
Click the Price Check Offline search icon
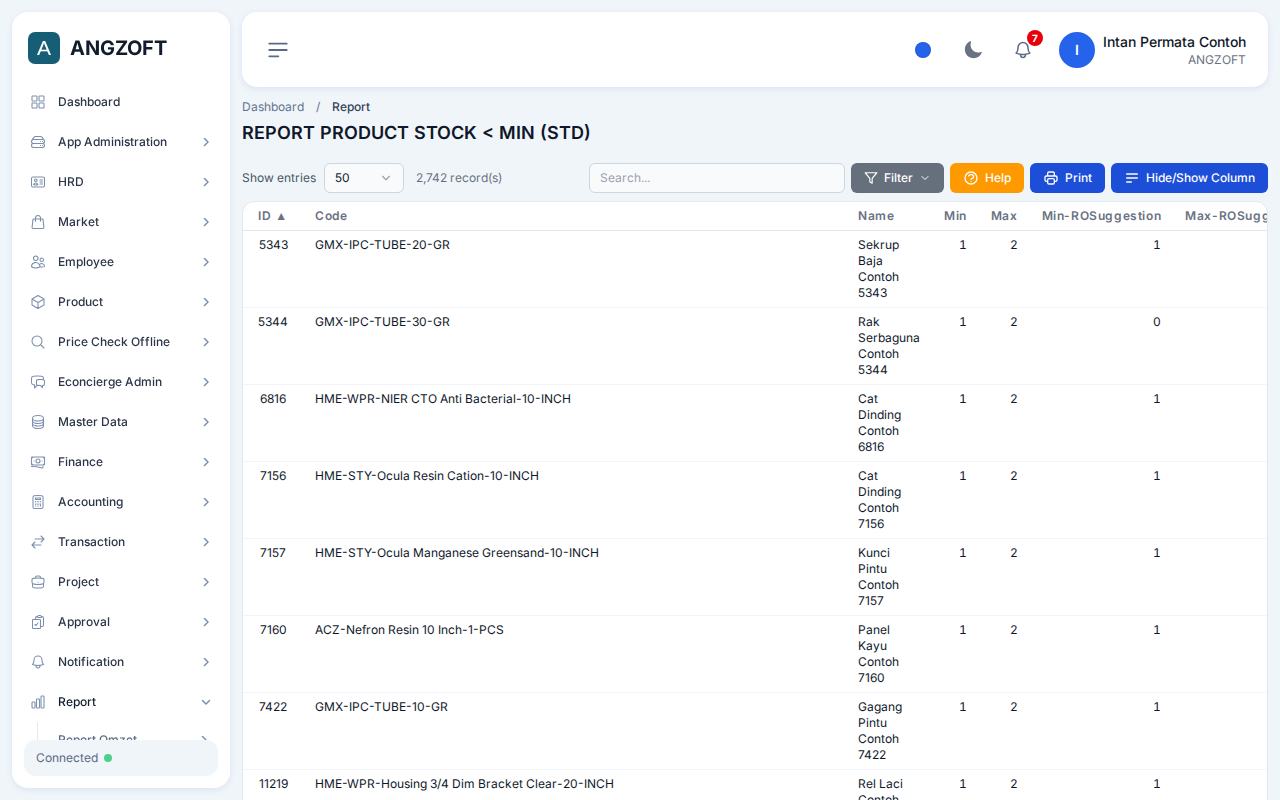38,342
